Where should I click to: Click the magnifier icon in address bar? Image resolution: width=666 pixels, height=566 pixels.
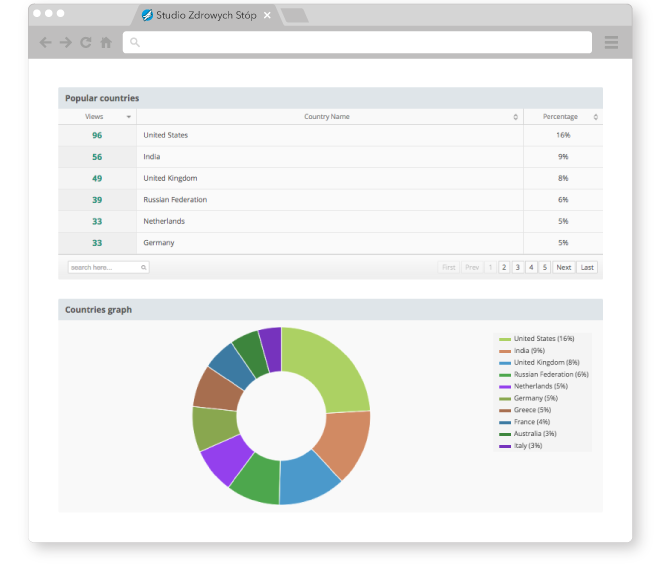tap(135, 42)
